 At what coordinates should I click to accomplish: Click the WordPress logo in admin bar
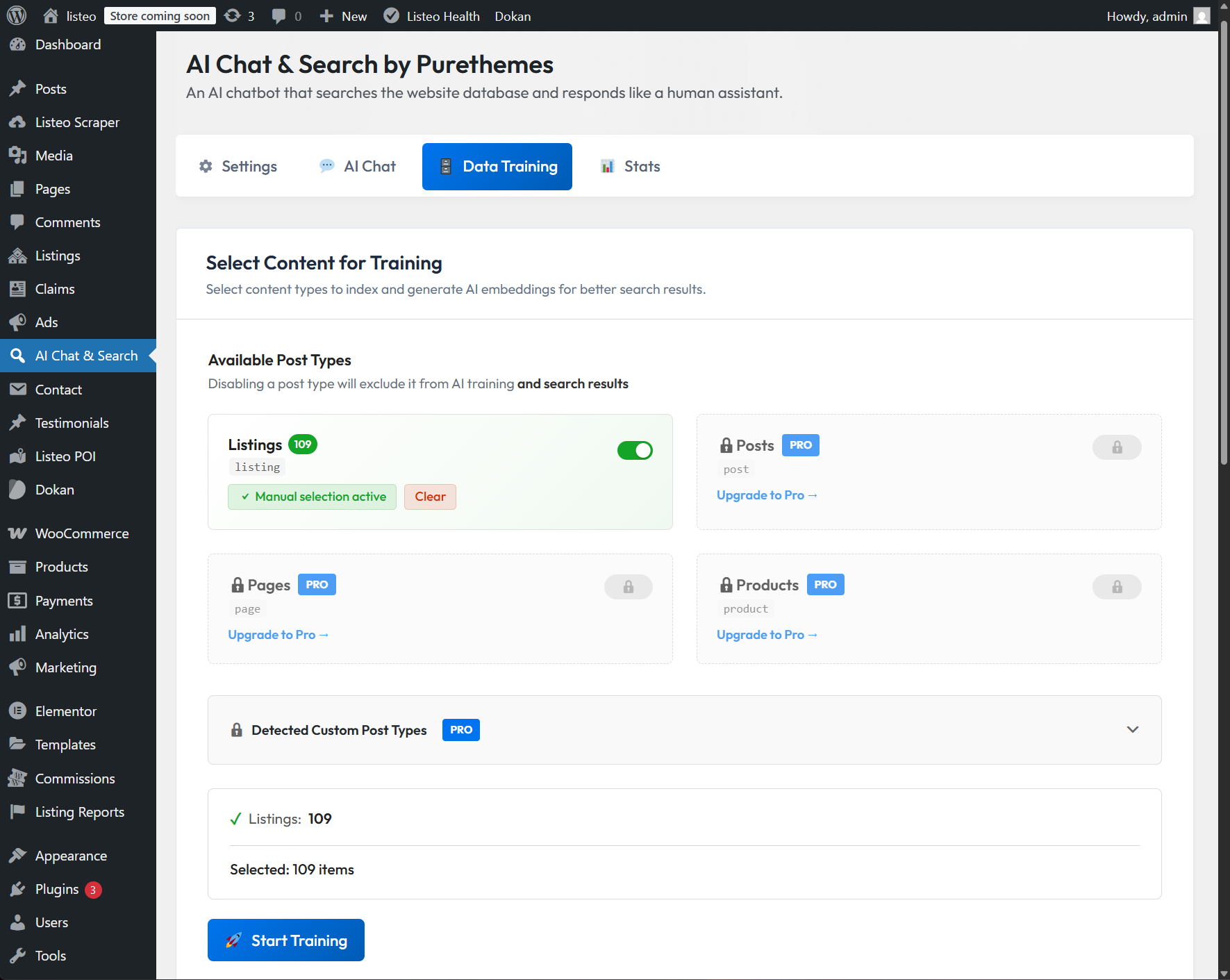(17, 15)
